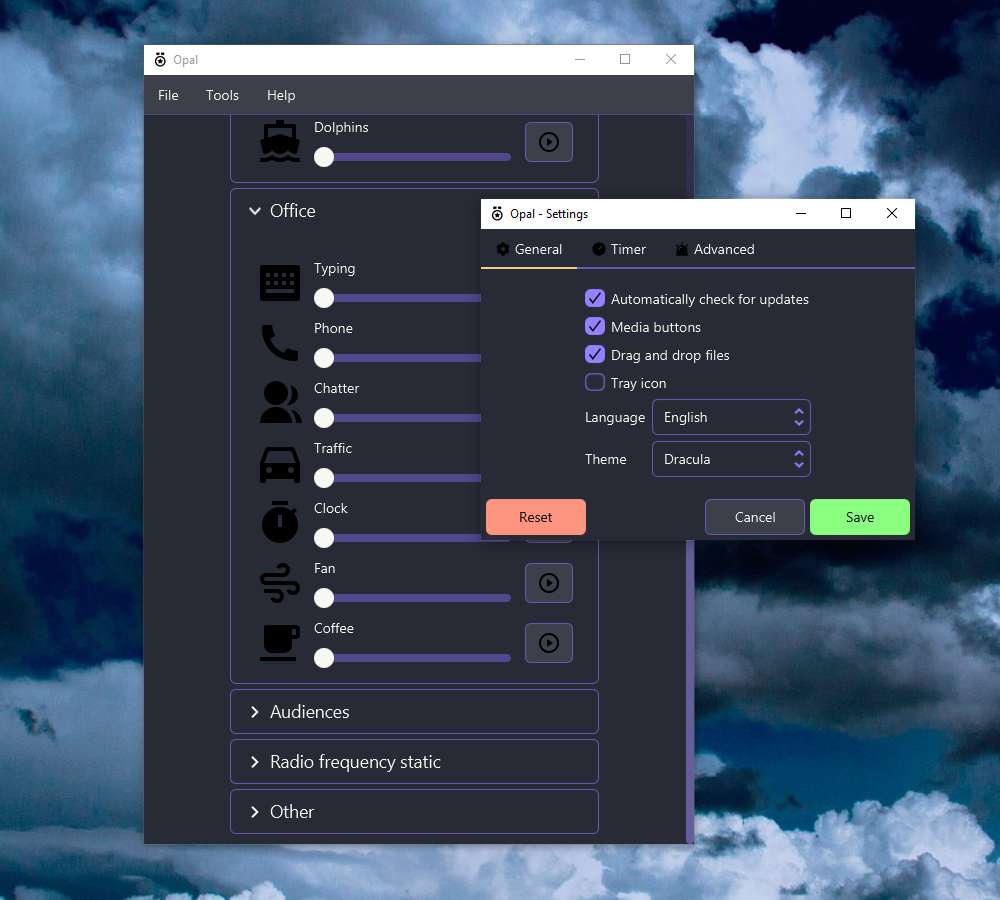Viewport: 1000px width, 900px height.
Task: Click the Opal app icon in main title bar
Action: point(160,59)
